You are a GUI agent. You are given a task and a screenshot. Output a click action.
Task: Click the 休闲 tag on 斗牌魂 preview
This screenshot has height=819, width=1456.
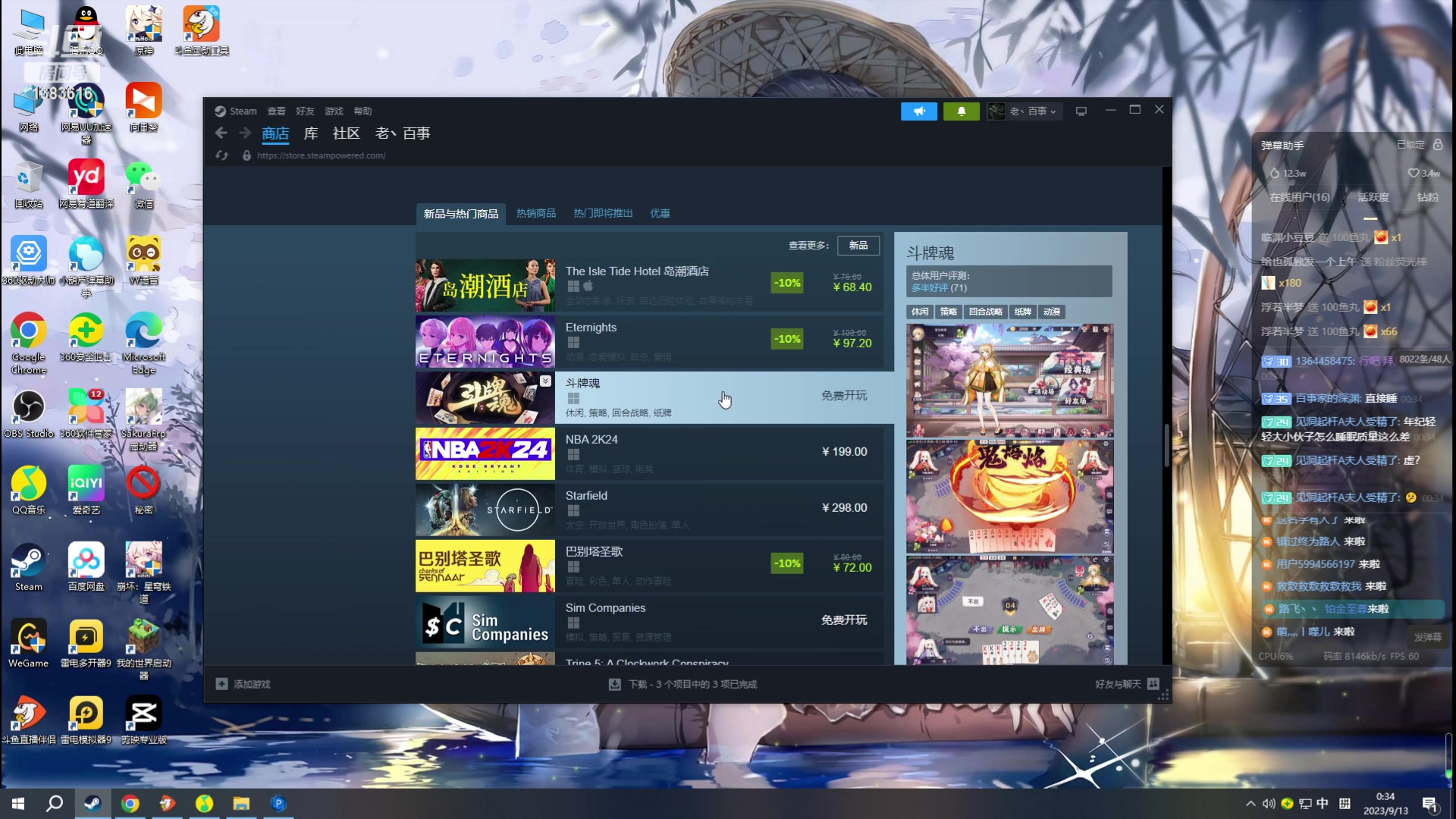(x=920, y=312)
